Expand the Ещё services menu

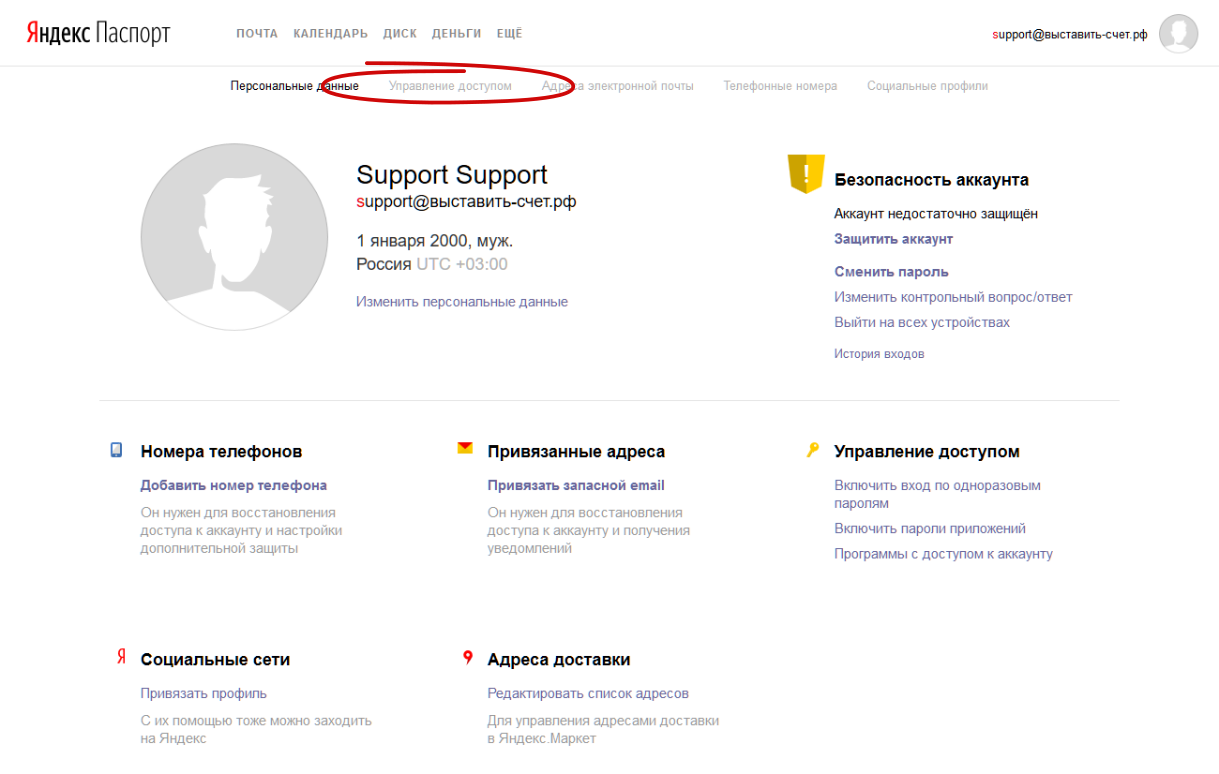(510, 34)
